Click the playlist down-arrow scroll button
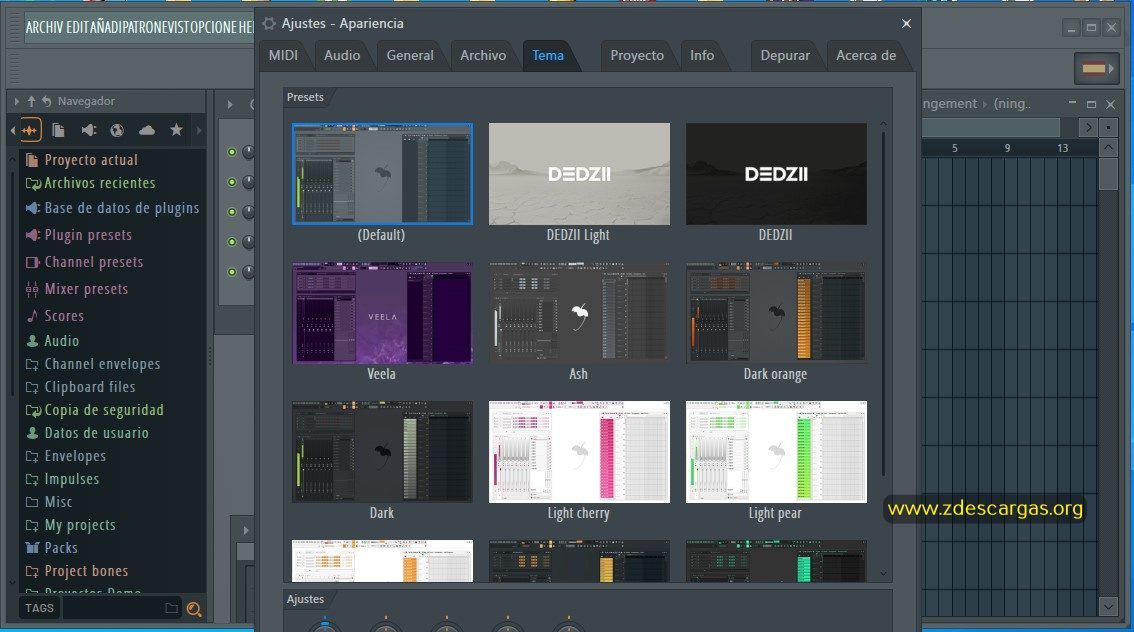This screenshot has height=632, width=1134. [x=1109, y=606]
